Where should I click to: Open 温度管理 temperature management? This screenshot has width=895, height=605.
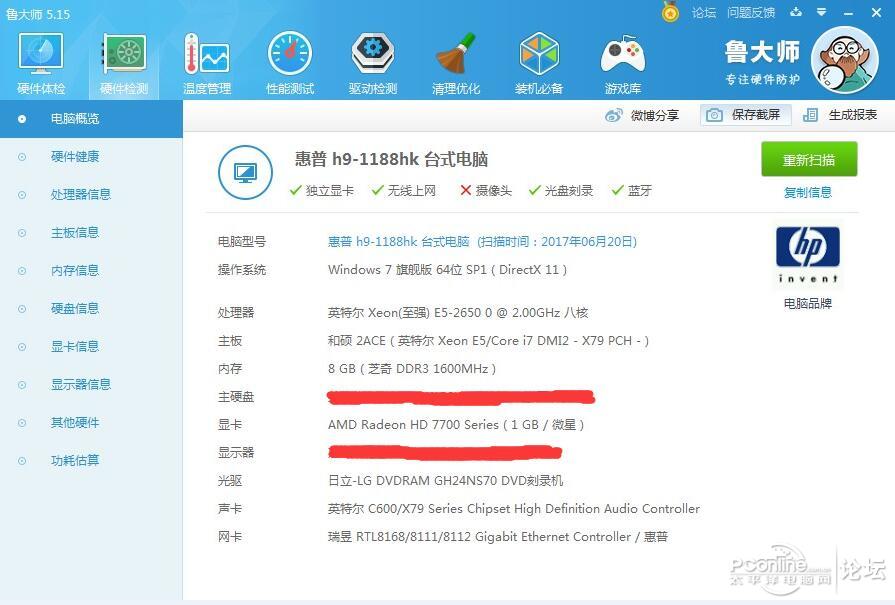[x=207, y=64]
